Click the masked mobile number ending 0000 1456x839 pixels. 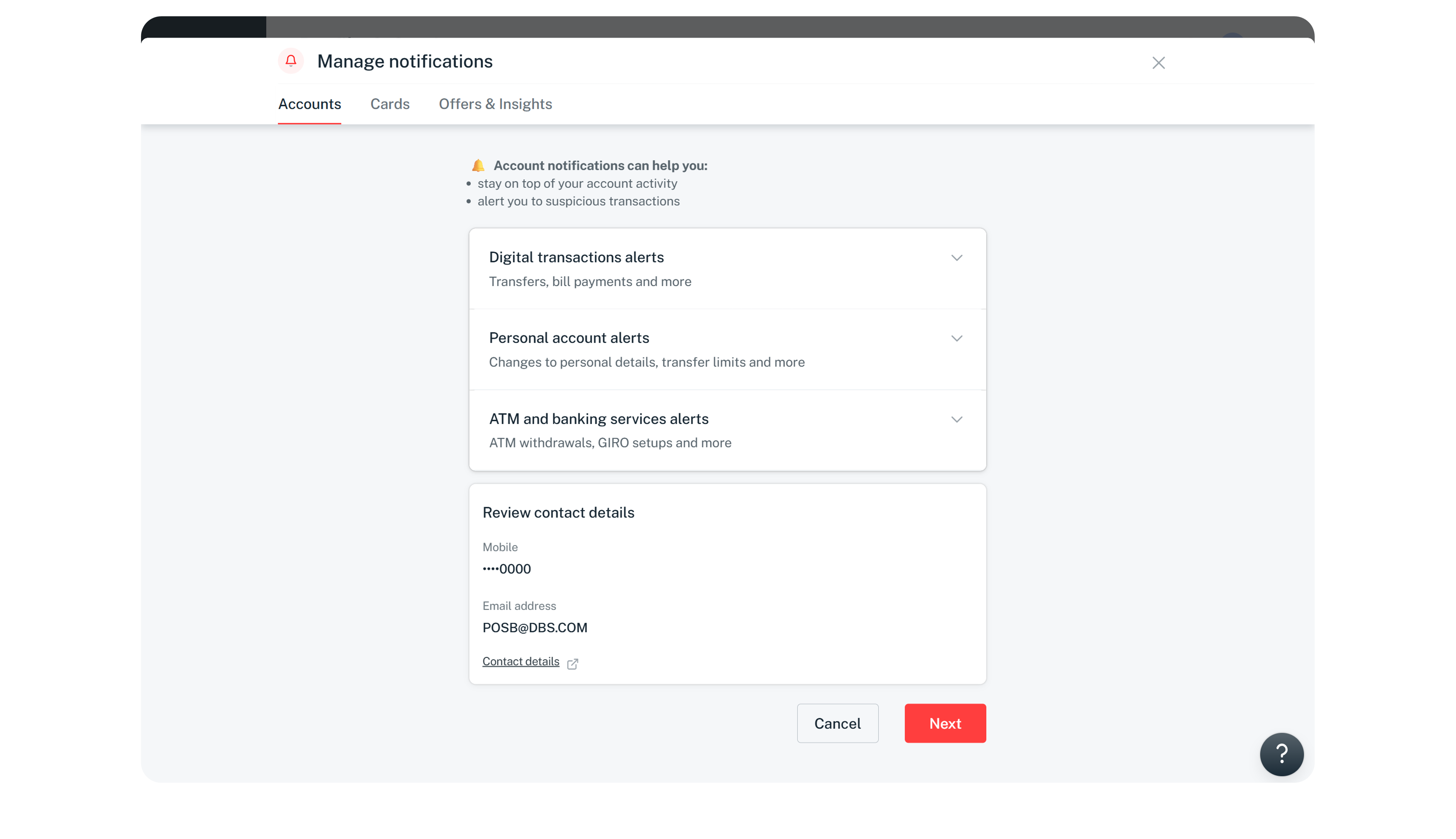(507, 569)
